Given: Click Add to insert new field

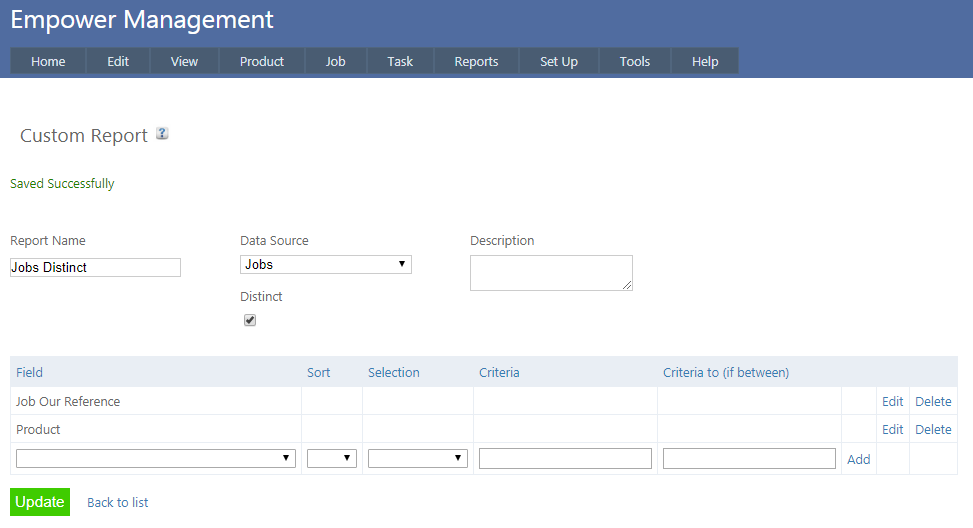Looking at the screenshot, I should coord(858,459).
